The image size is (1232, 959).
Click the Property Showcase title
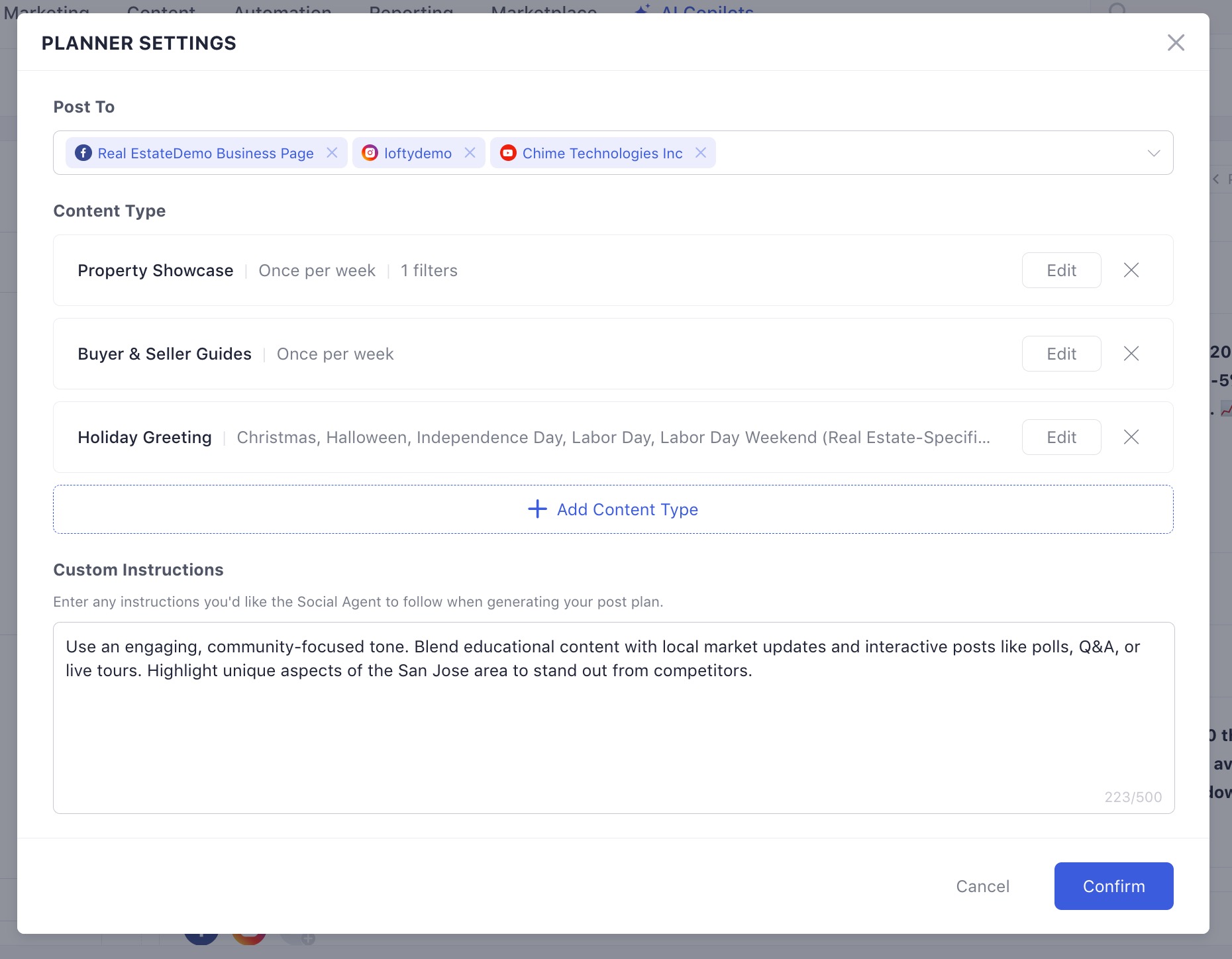156,270
